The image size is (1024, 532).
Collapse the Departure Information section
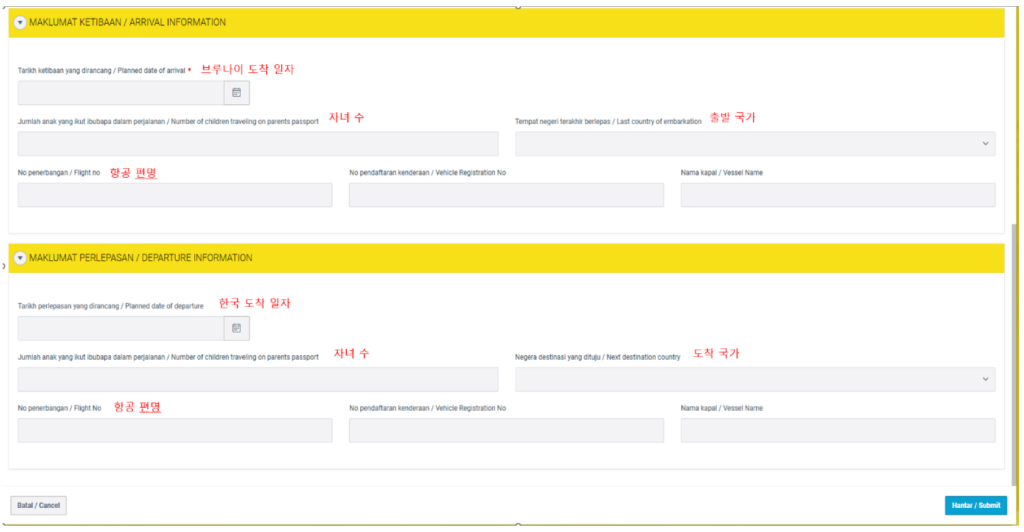click(20, 258)
